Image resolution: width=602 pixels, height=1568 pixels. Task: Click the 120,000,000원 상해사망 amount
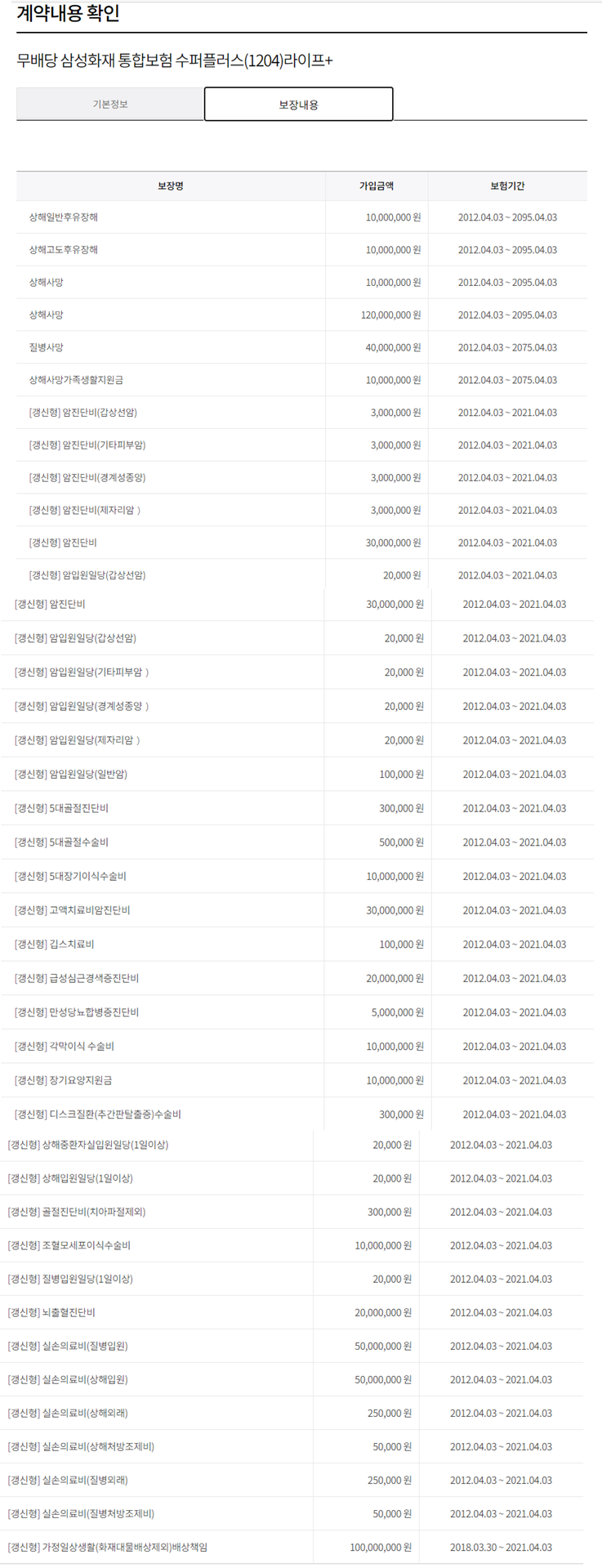tap(390, 315)
